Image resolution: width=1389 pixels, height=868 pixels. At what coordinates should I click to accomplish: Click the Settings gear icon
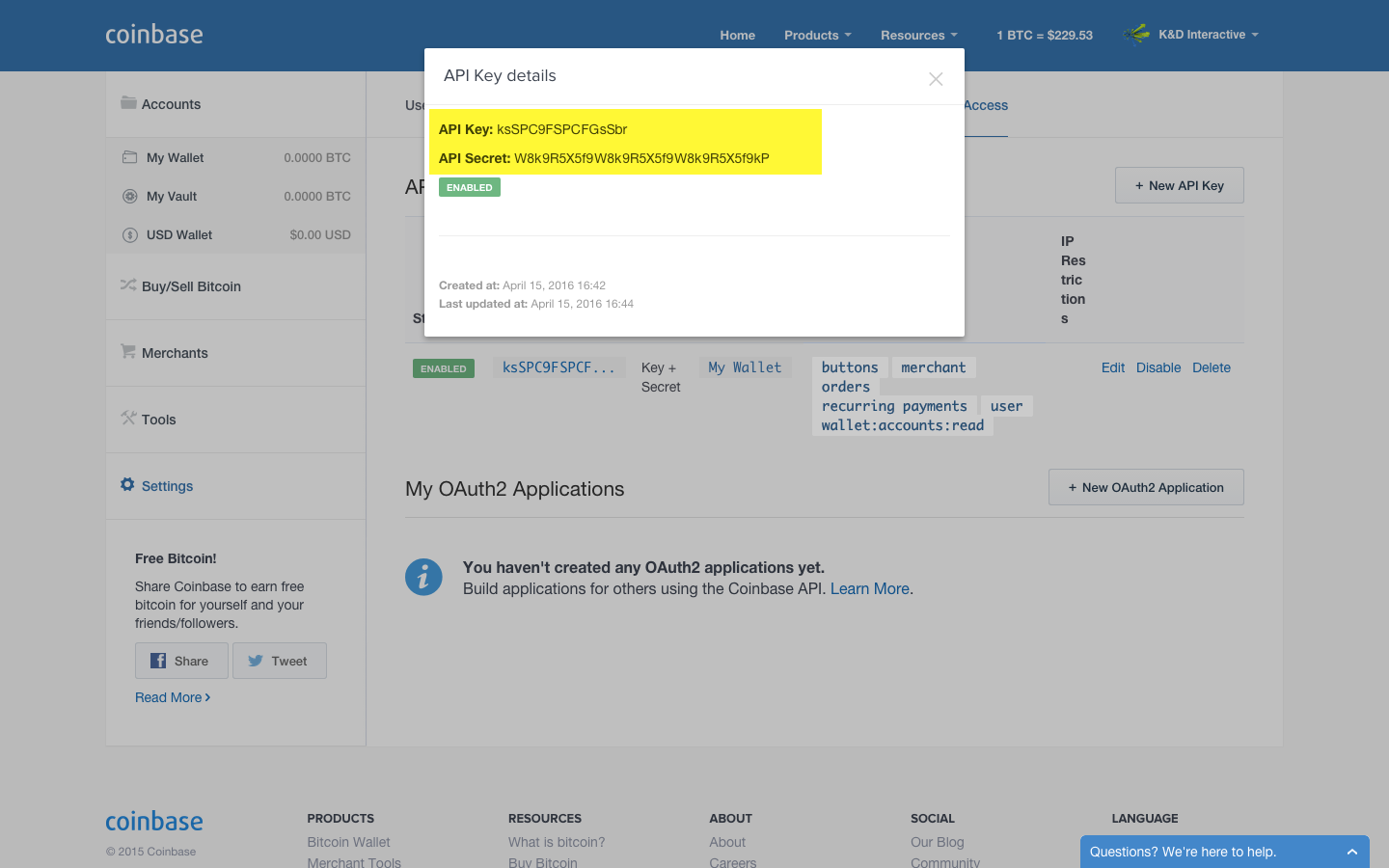[127, 484]
